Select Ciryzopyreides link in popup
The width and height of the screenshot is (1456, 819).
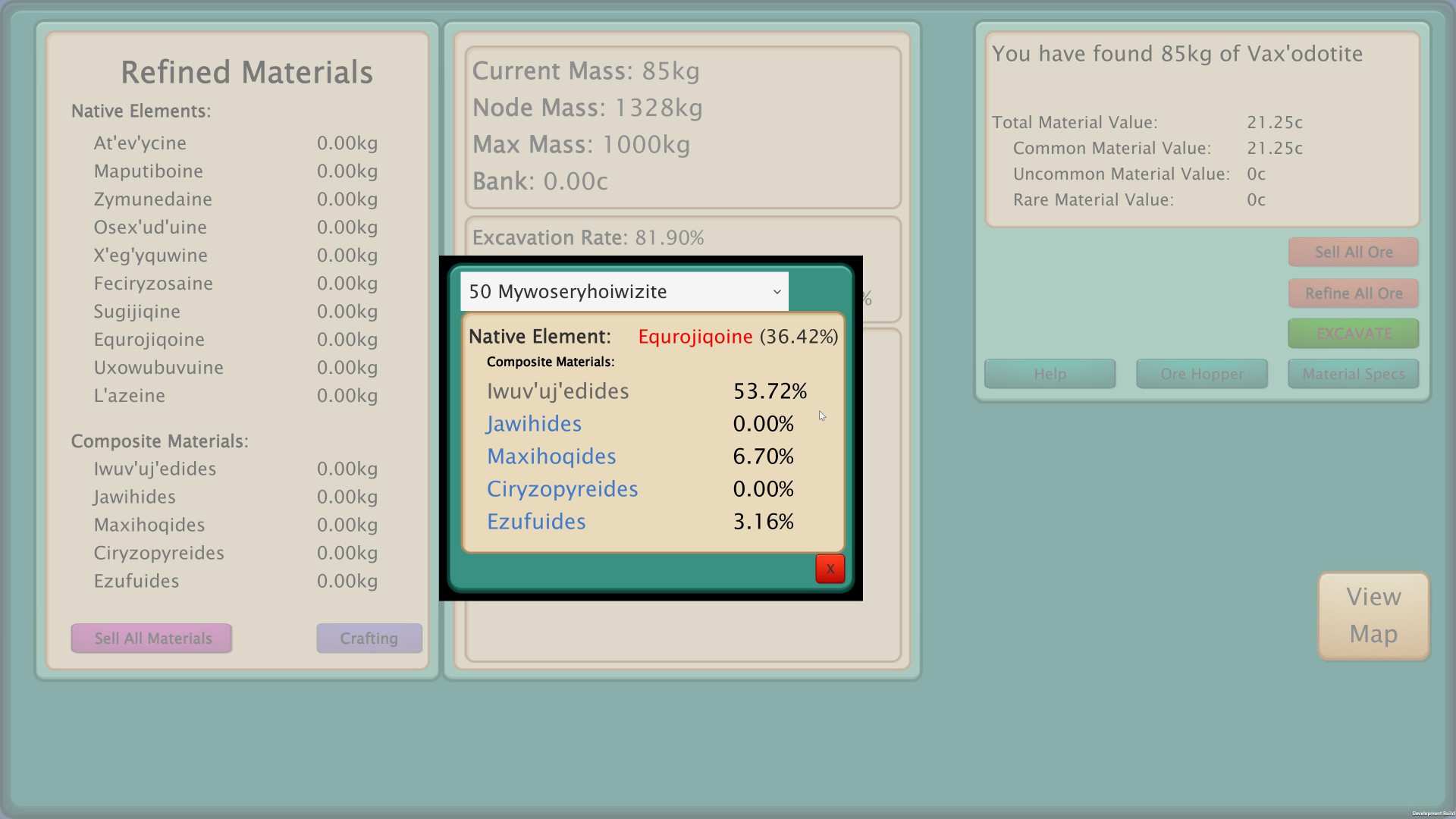(562, 489)
